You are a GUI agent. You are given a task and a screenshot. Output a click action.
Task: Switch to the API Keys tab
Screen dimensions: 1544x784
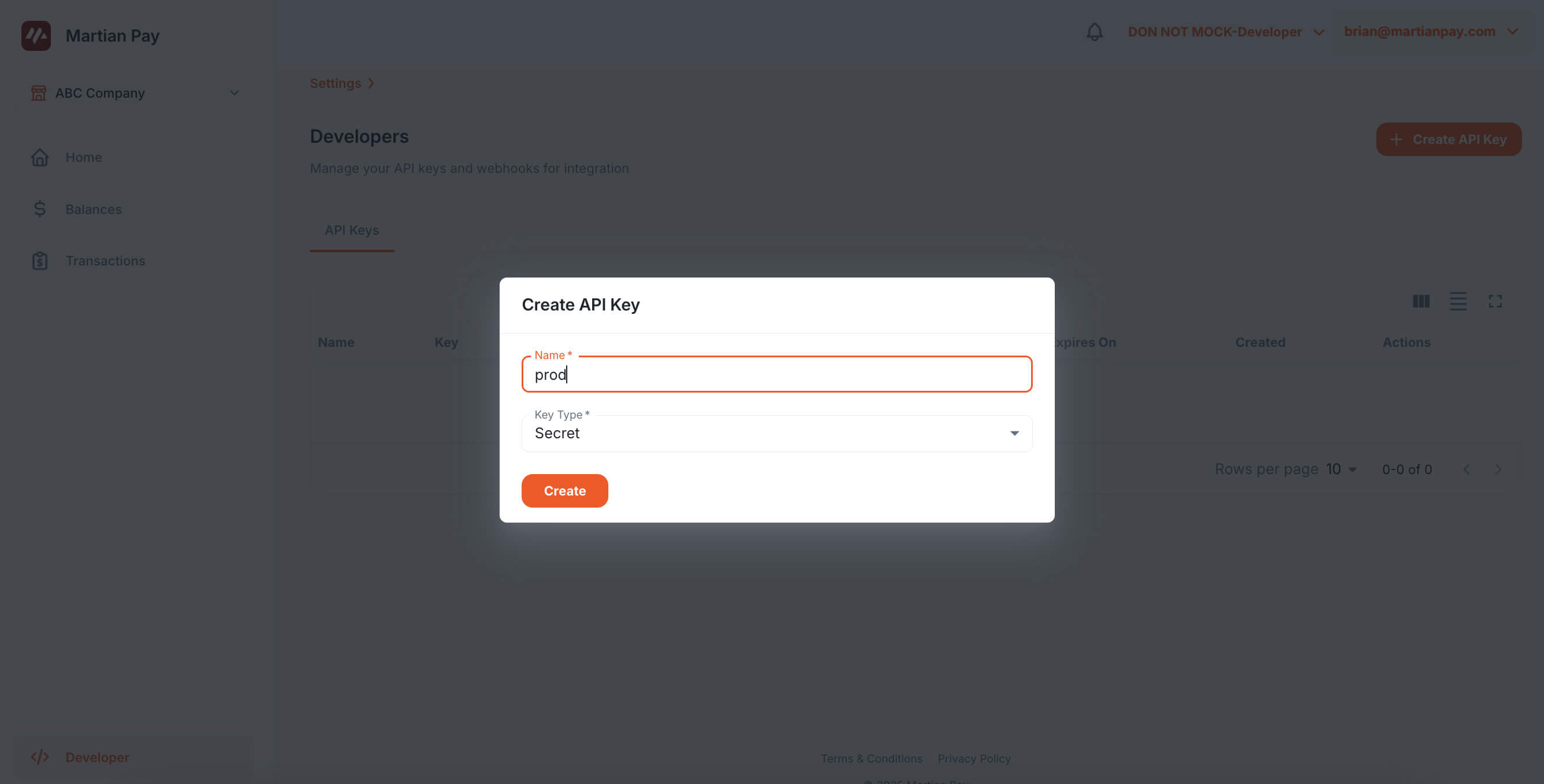tap(351, 230)
